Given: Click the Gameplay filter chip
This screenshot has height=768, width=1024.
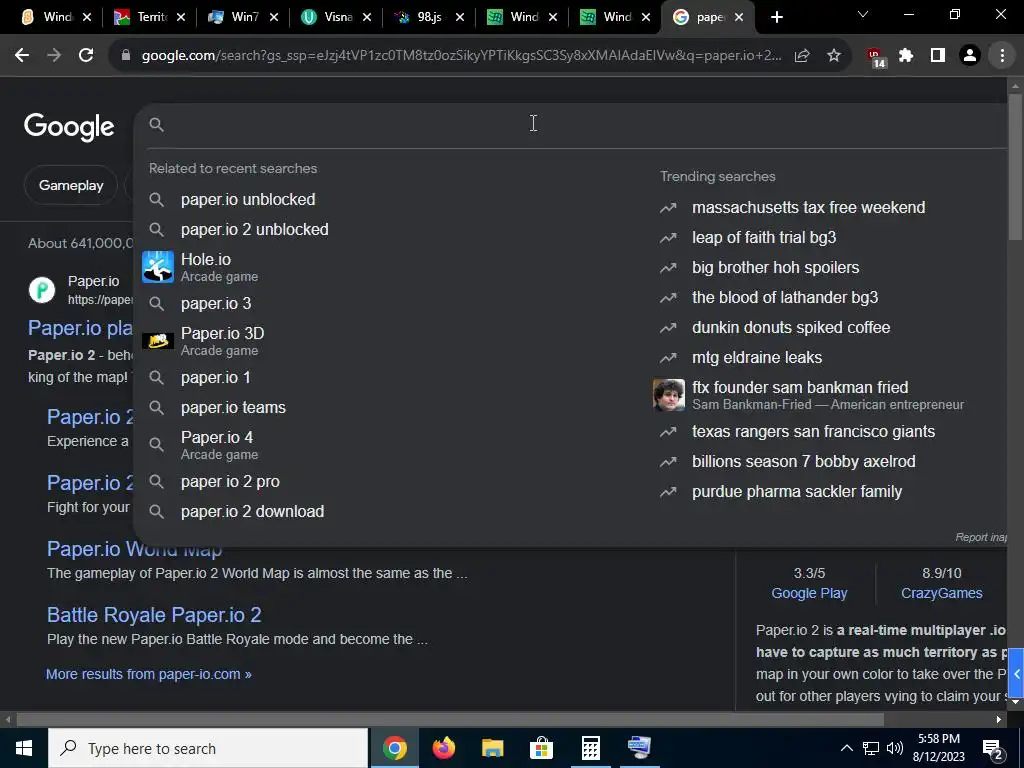Looking at the screenshot, I should 71,185.
